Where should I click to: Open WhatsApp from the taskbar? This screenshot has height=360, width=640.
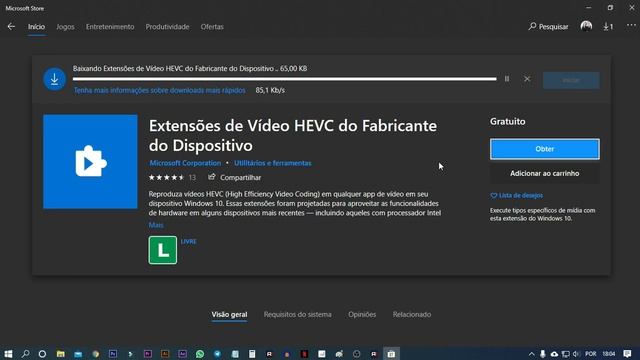point(200,354)
